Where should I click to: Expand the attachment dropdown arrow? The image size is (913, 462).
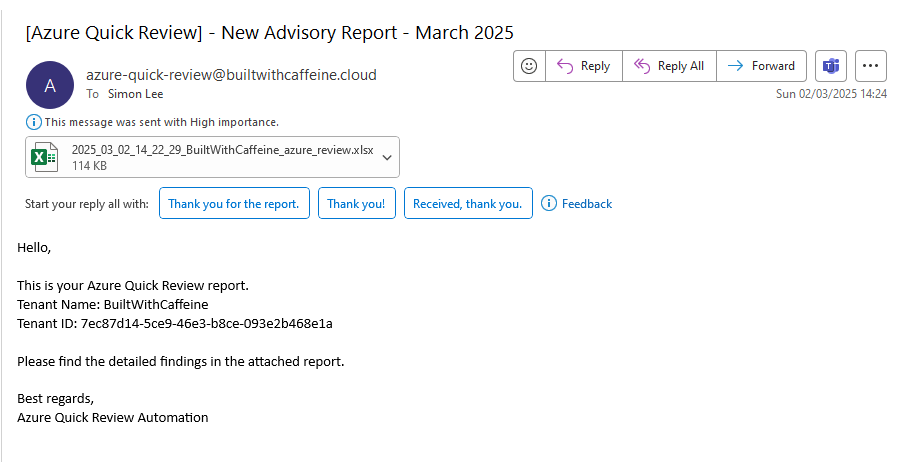[x=387, y=157]
